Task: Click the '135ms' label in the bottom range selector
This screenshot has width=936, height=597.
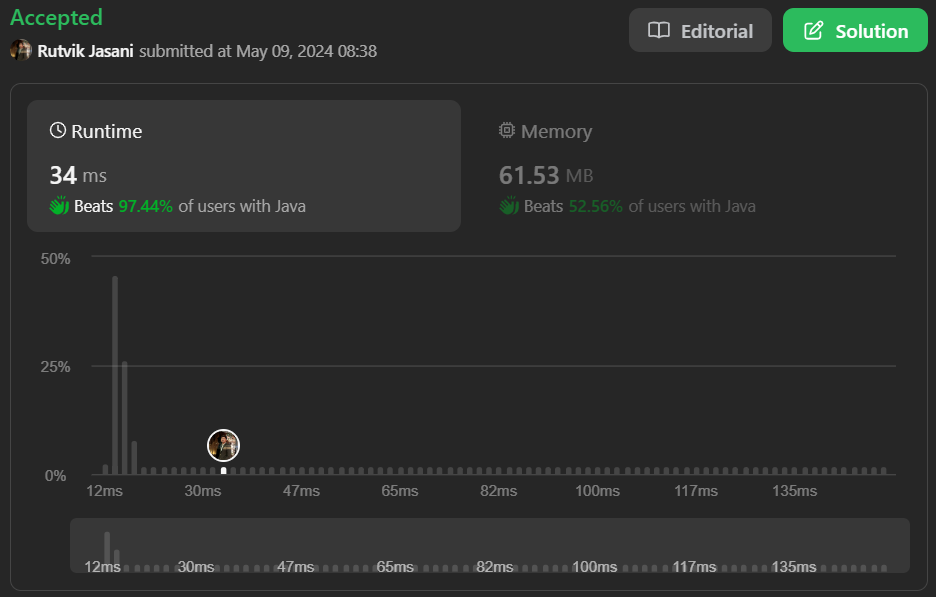Action: point(794,567)
